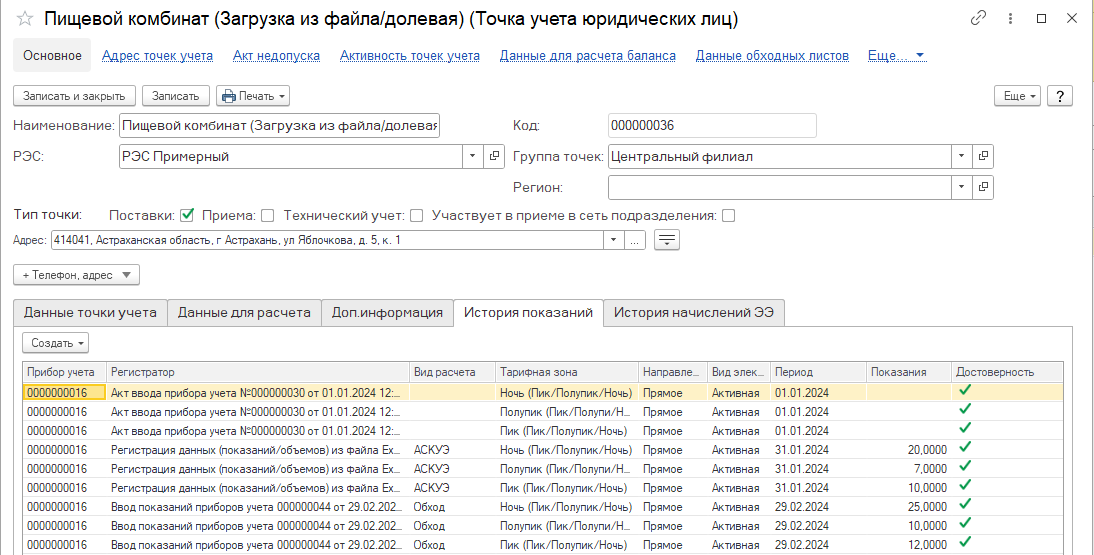Copy link using the chain link icon
Viewport: 1094px width, 555px height.
tap(977, 19)
